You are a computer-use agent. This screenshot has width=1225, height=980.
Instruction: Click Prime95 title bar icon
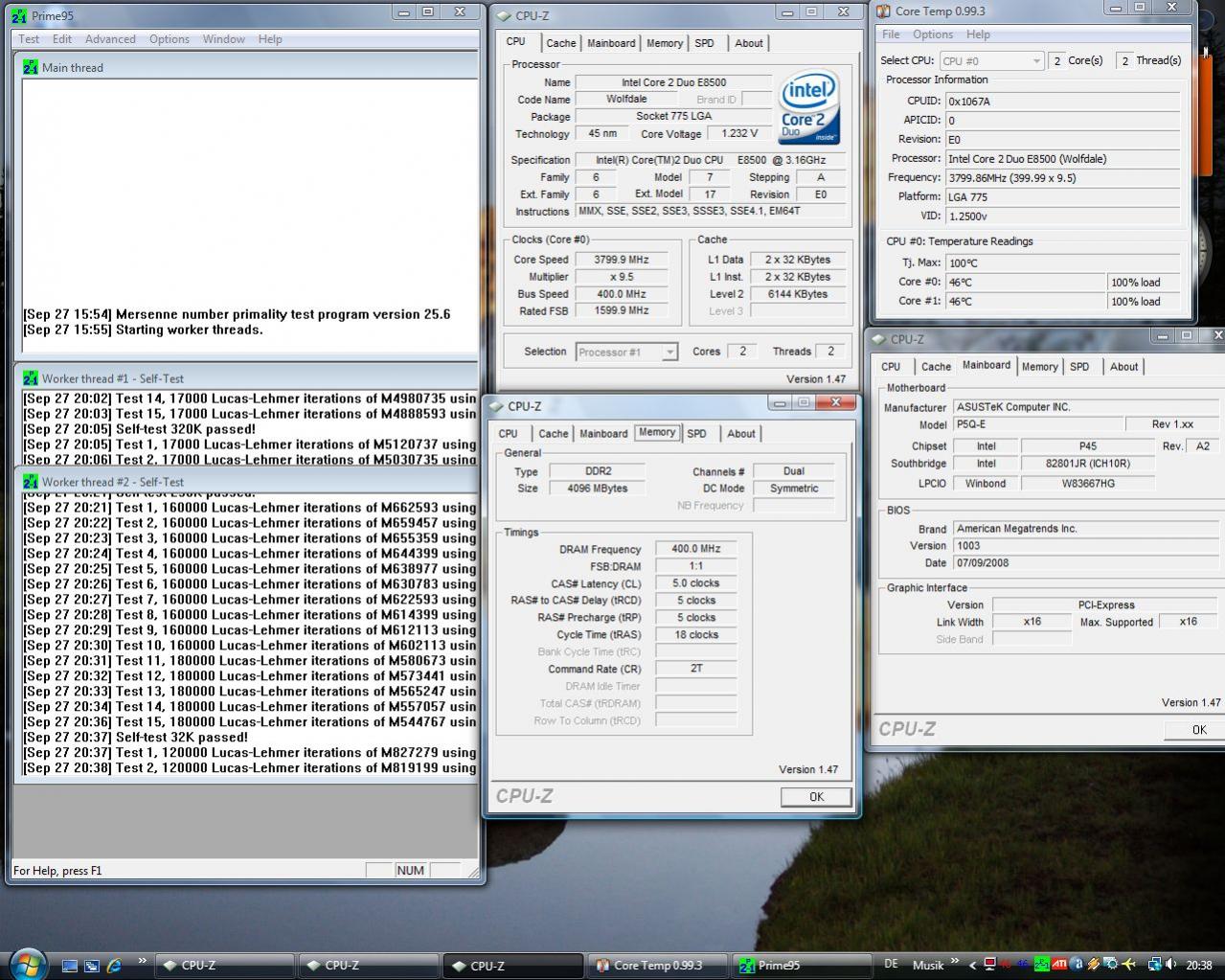[x=19, y=15]
